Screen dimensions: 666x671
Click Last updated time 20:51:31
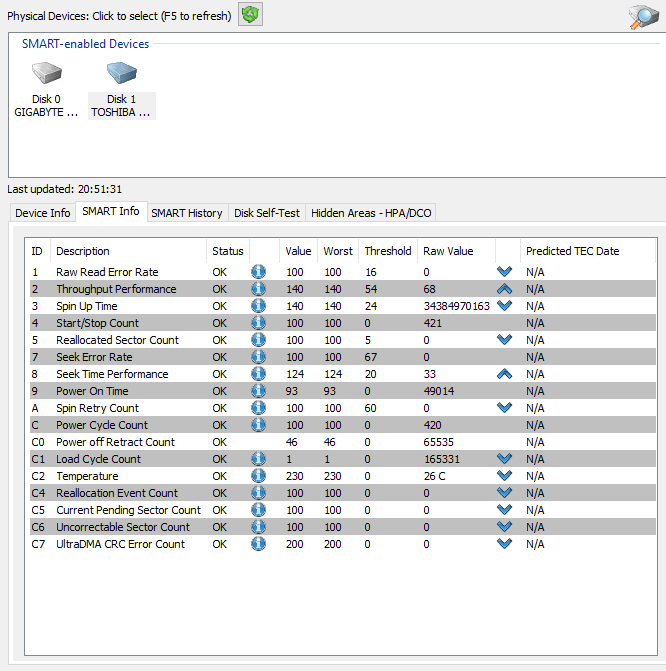[100, 189]
